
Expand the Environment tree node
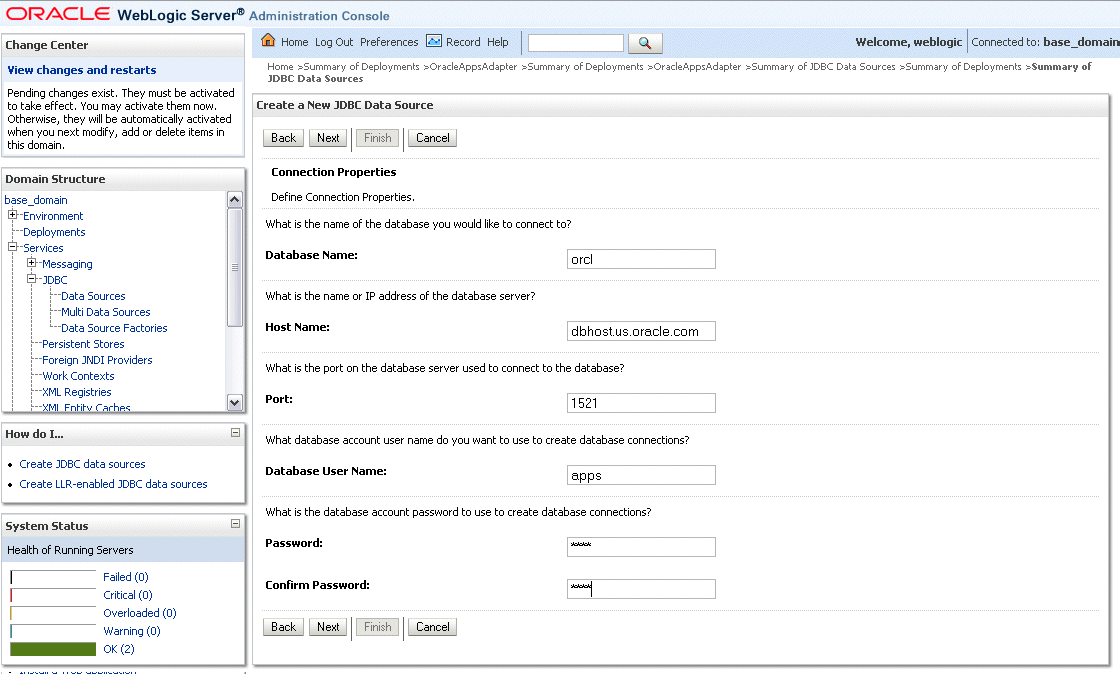tap(12, 215)
